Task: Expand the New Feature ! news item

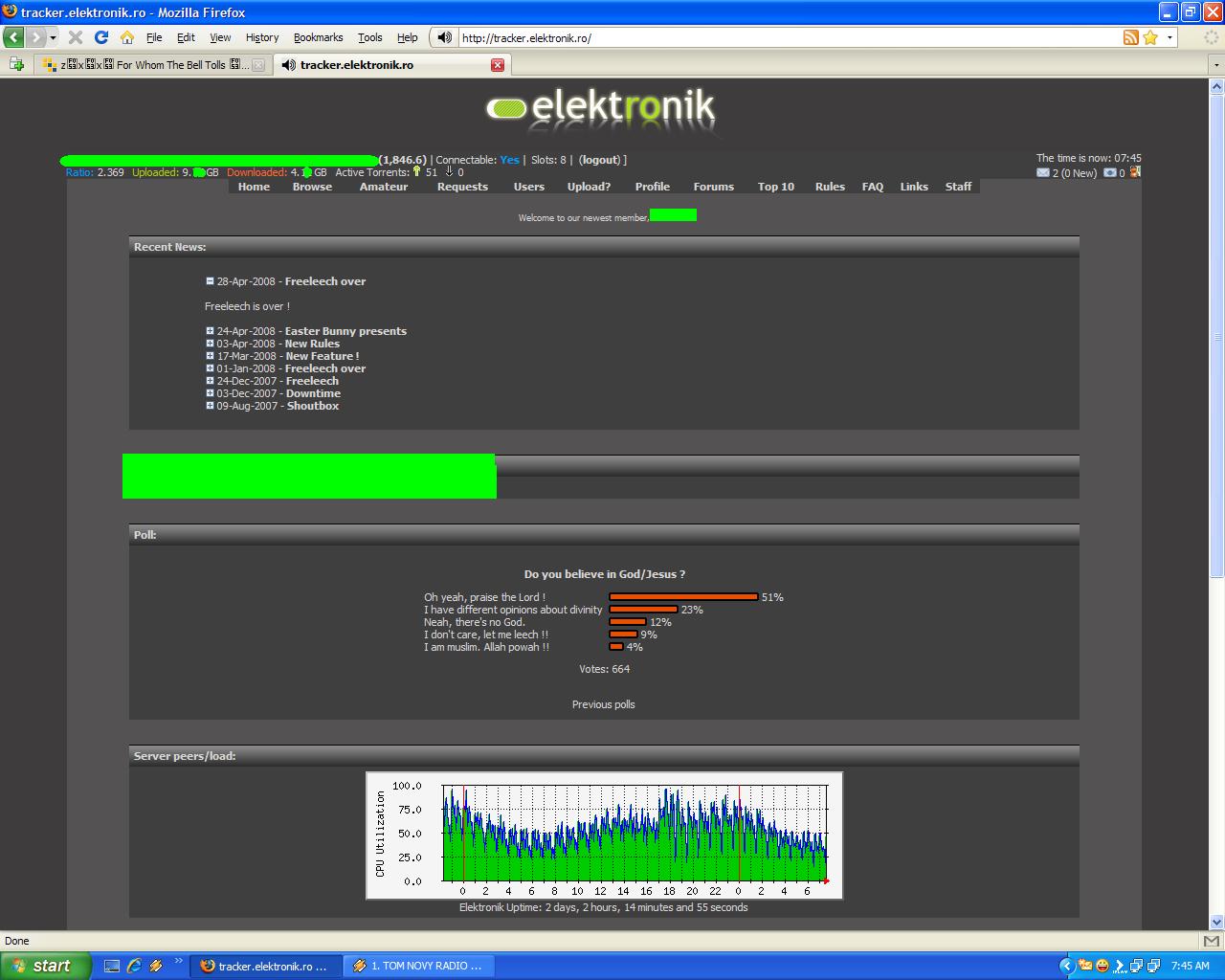Action: (x=210, y=356)
